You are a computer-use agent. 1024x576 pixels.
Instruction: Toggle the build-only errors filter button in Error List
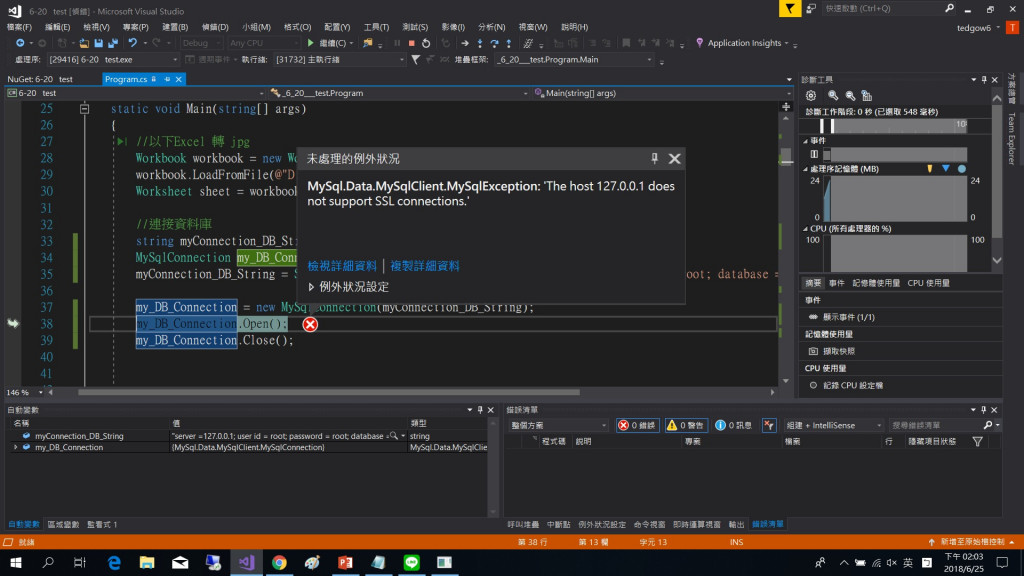(x=769, y=425)
